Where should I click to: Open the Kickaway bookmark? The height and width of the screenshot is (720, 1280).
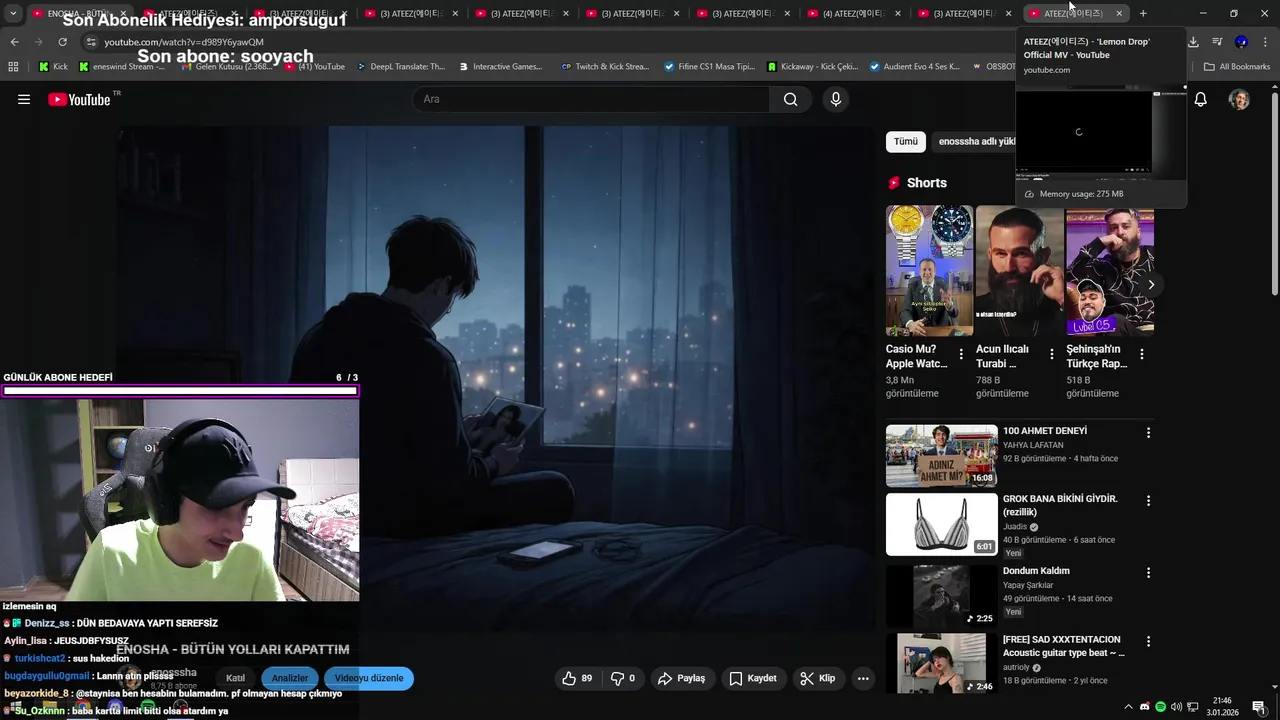point(813,67)
